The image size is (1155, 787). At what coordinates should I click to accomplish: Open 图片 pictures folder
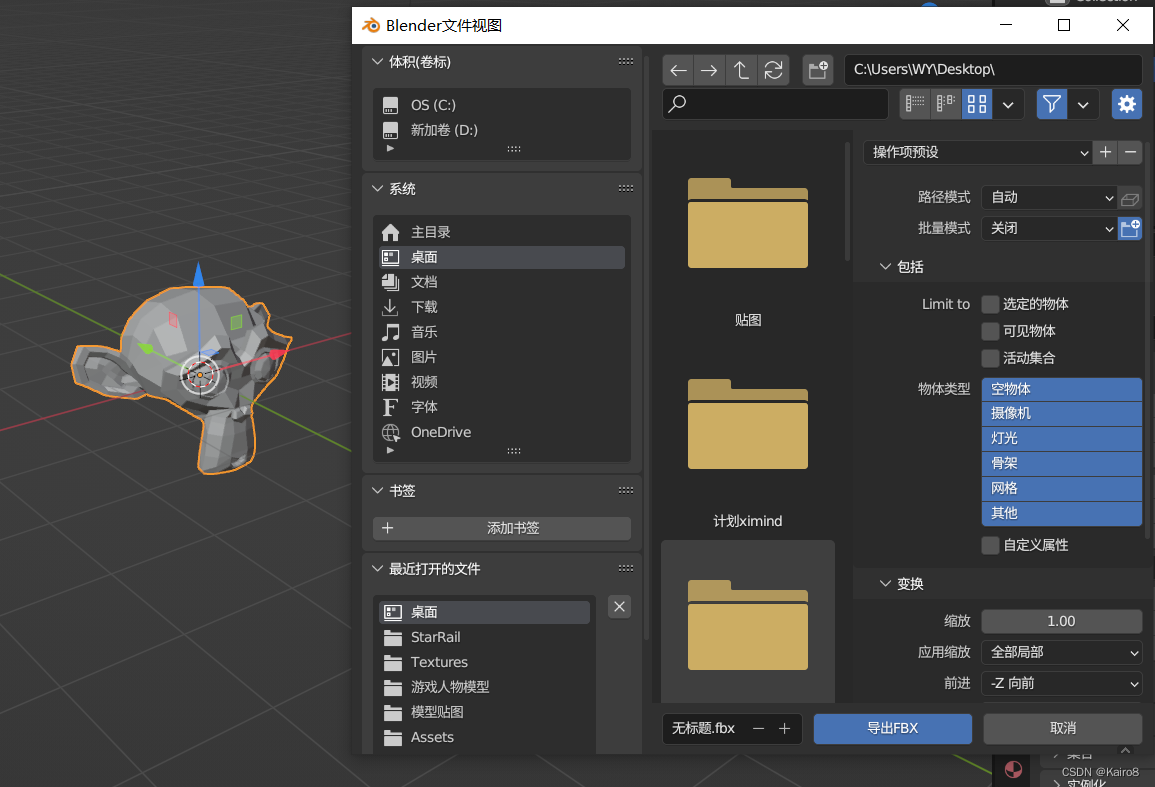pos(502,357)
